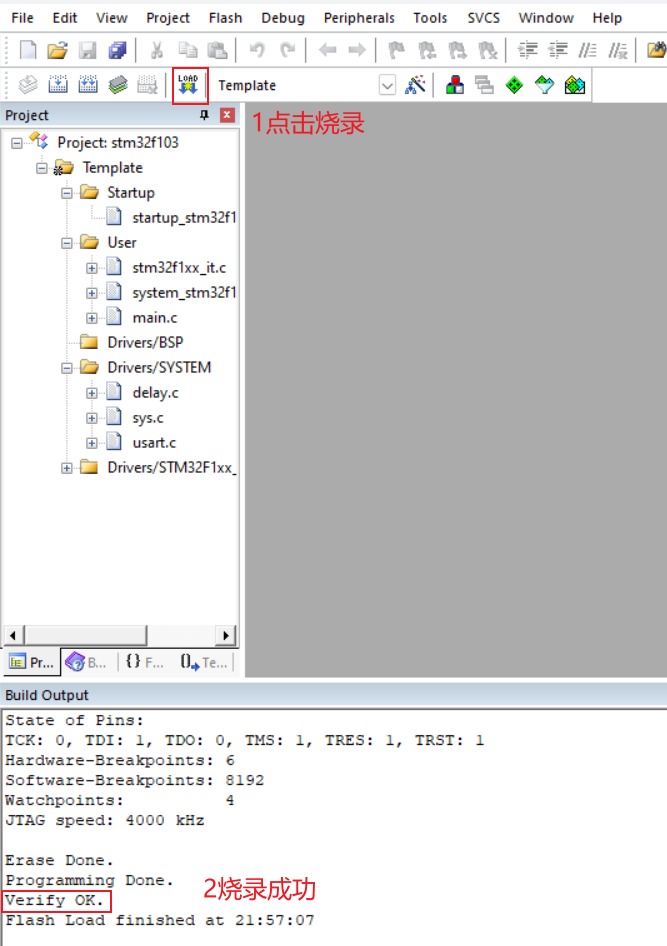Comment selection icon in toolbar
The image size is (667, 946).
pyautogui.click(x=587, y=51)
